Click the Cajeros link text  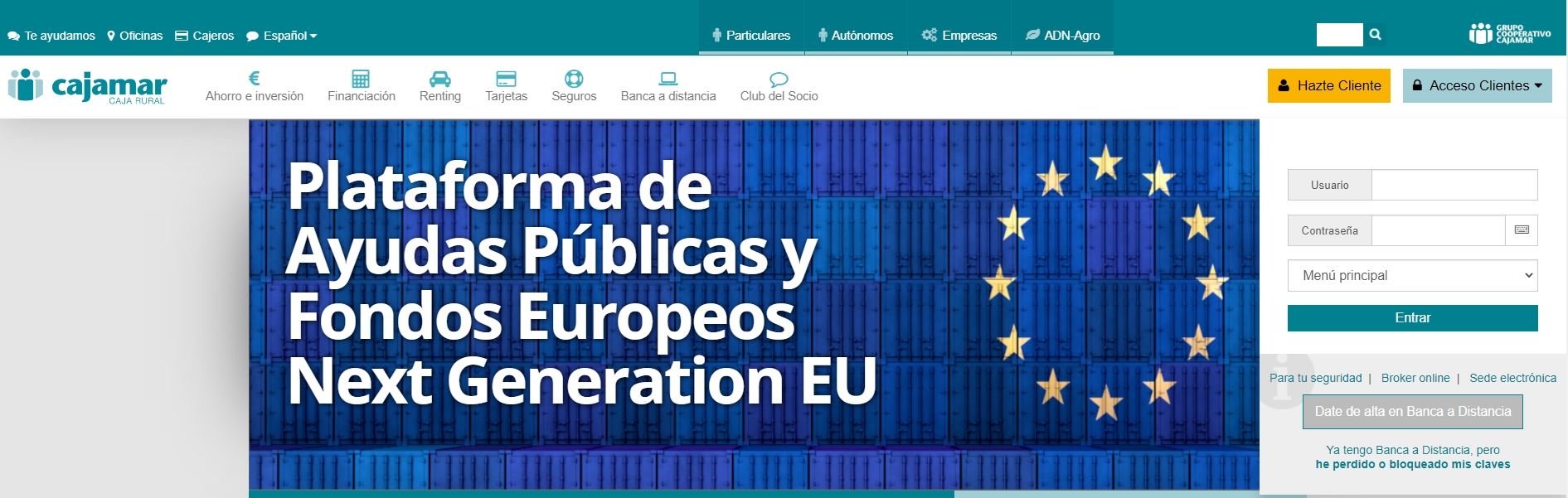click(214, 36)
